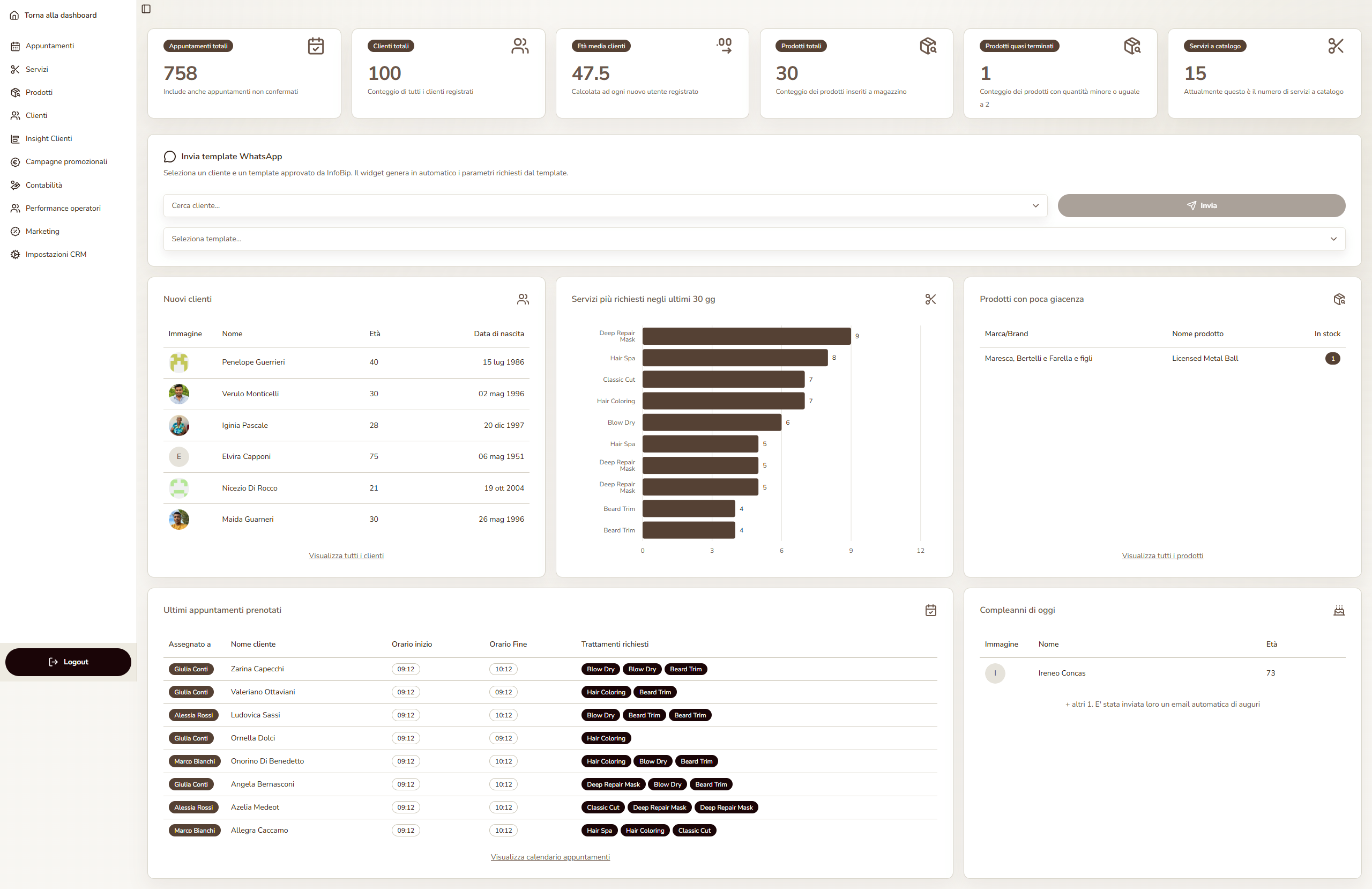Click package icon in Prodotti con poca giacenza
Viewport: 1372px width, 889px height.
coord(1339,299)
